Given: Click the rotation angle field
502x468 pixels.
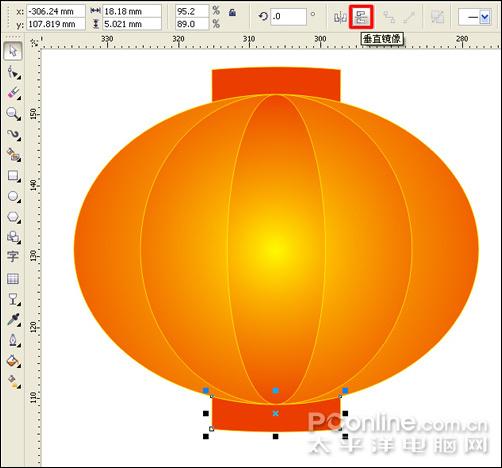Looking at the screenshot, I should [x=288, y=17].
